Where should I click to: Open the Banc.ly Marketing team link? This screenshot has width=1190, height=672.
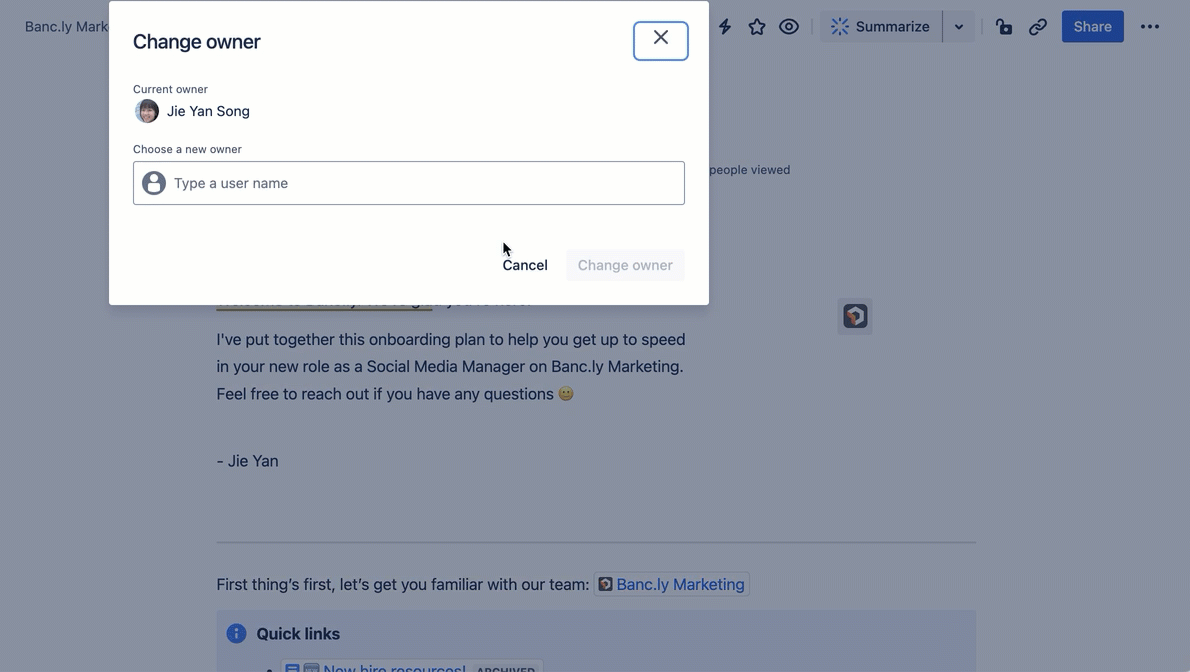pyautogui.click(x=680, y=584)
